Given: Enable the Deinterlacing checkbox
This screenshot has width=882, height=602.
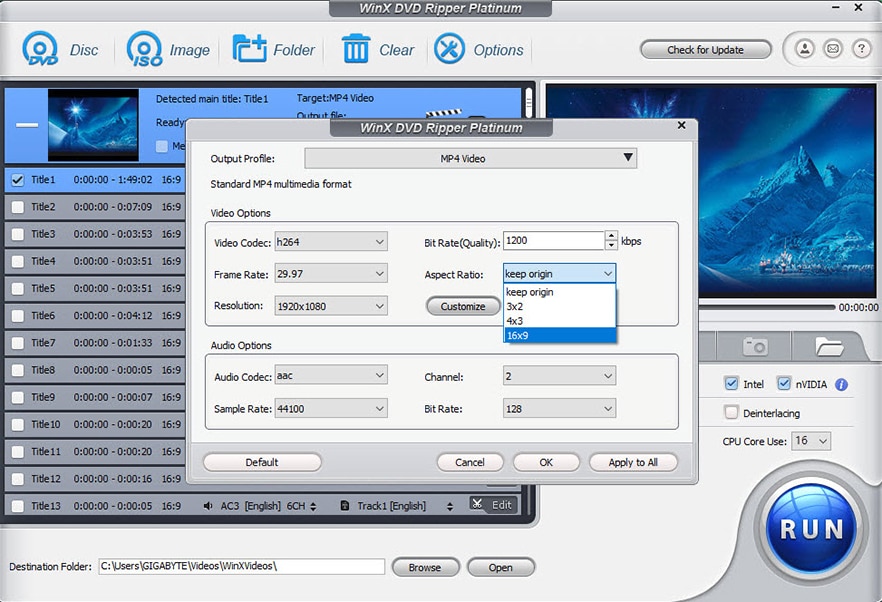Looking at the screenshot, I should pos(731,413).
